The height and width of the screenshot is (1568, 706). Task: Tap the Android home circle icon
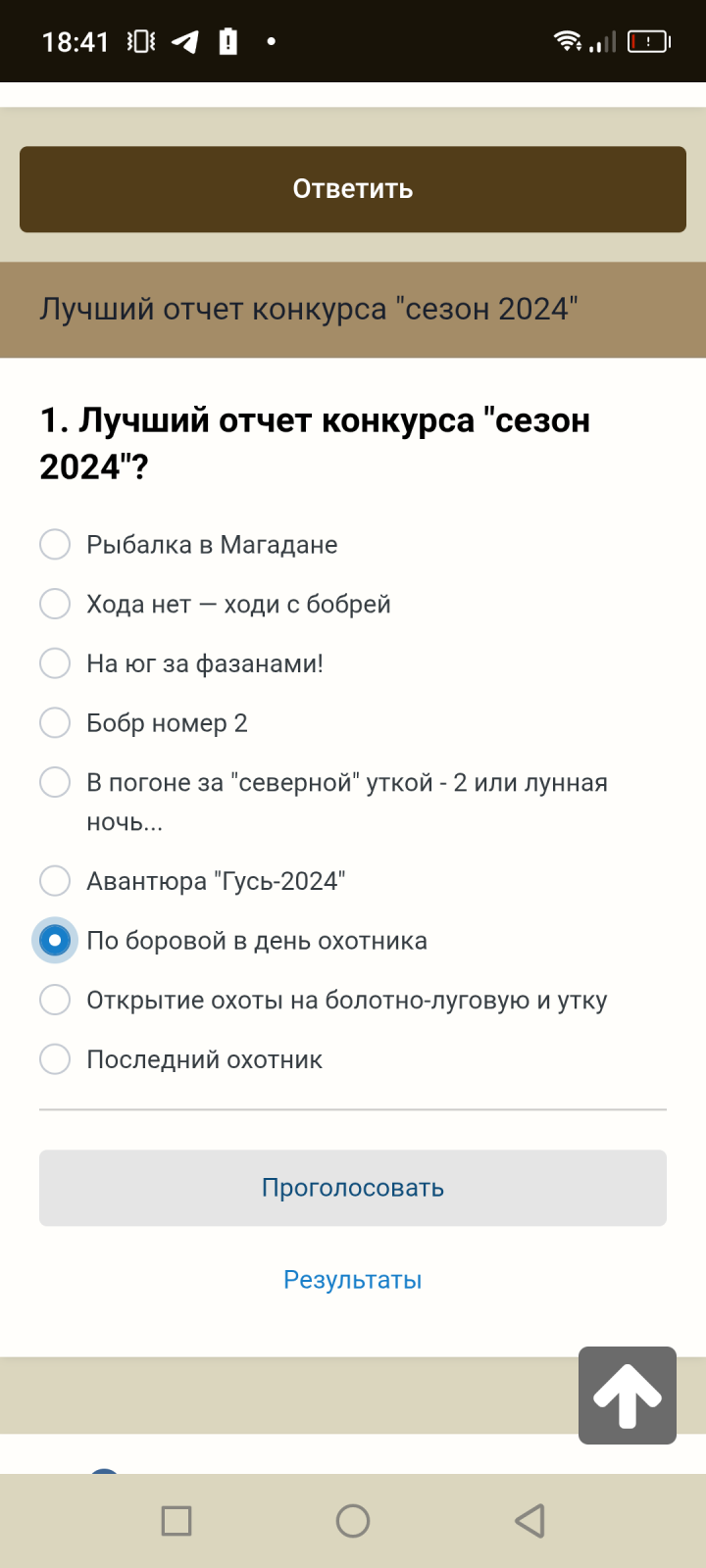[353, 1521]
